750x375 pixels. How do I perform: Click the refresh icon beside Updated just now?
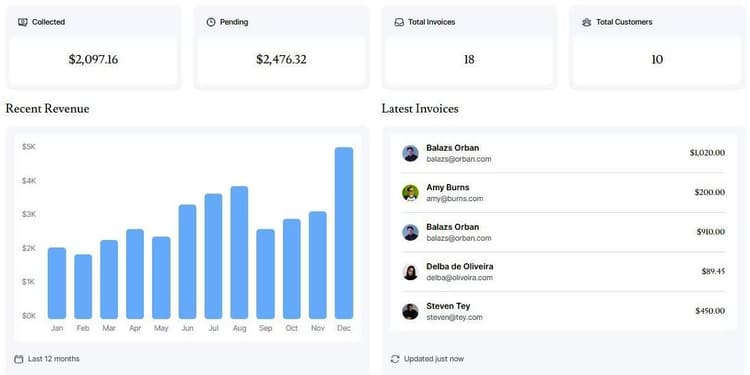click(x=395, y=359)
